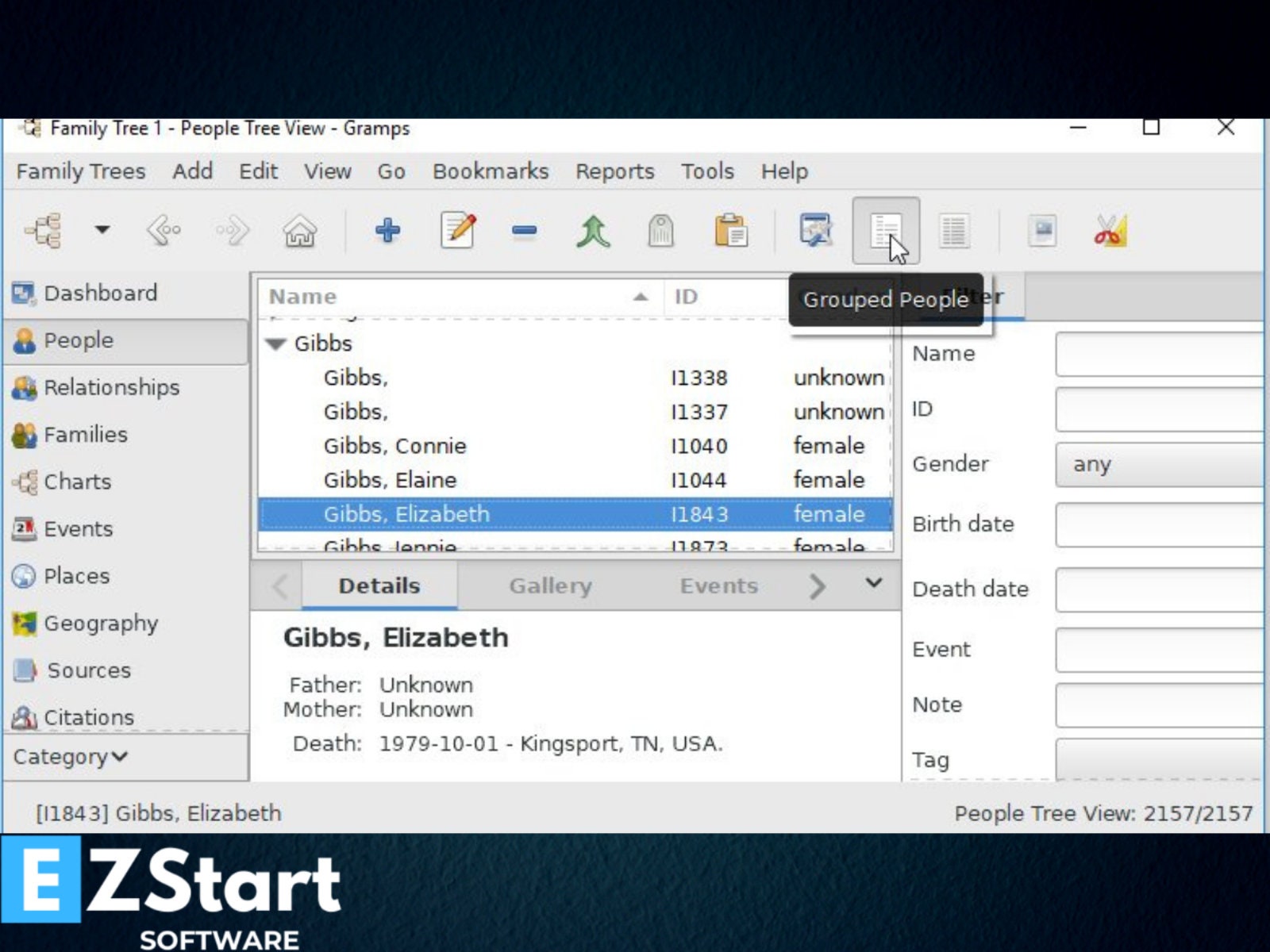
Task: Sort by the ID column header
Action: [724, 297]
